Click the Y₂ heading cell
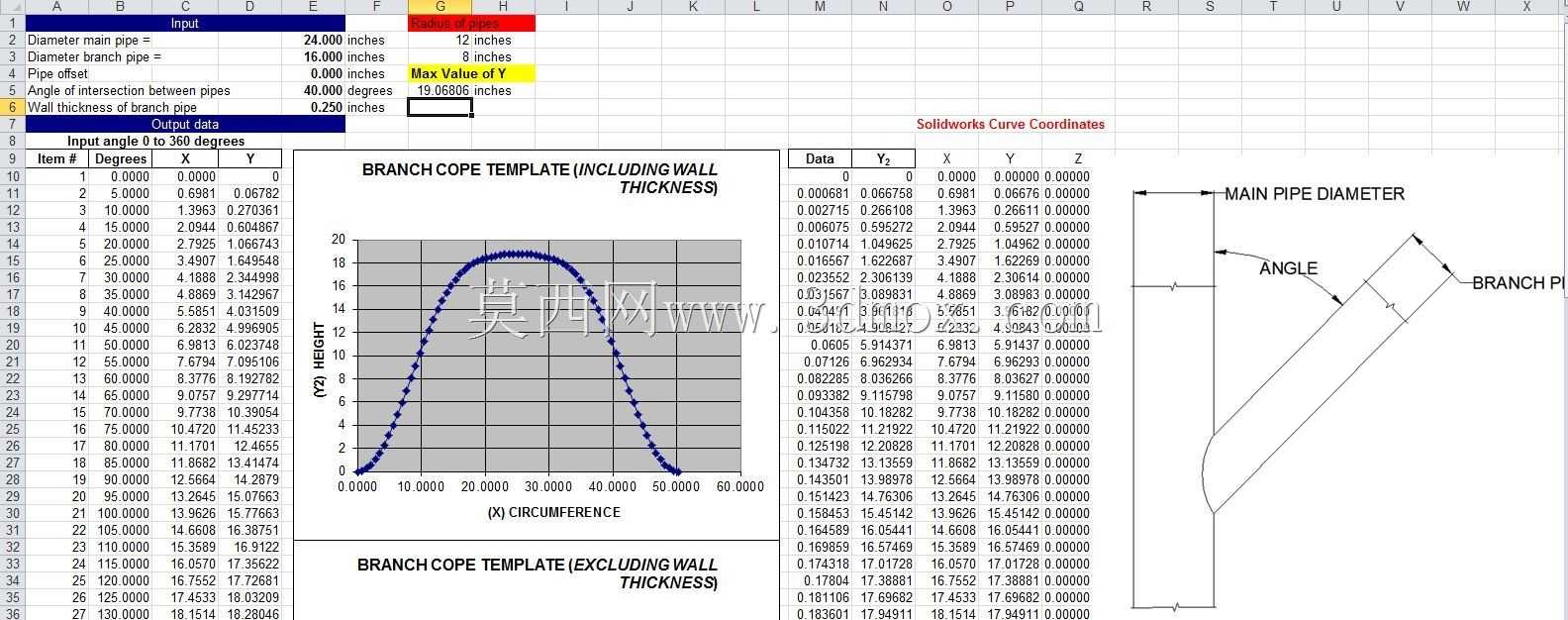Screen dimensions: 1568x620 tap(883, 158)
